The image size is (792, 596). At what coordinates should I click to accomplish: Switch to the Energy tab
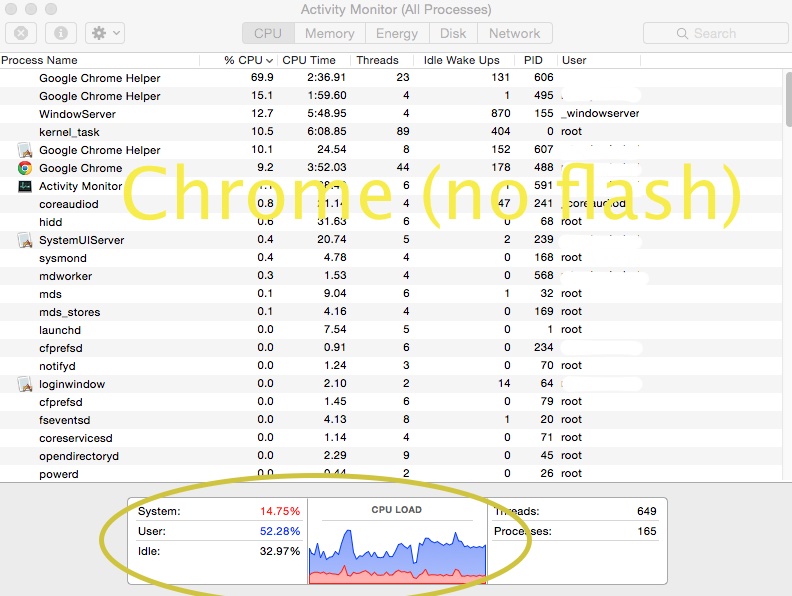click(397, 33)
